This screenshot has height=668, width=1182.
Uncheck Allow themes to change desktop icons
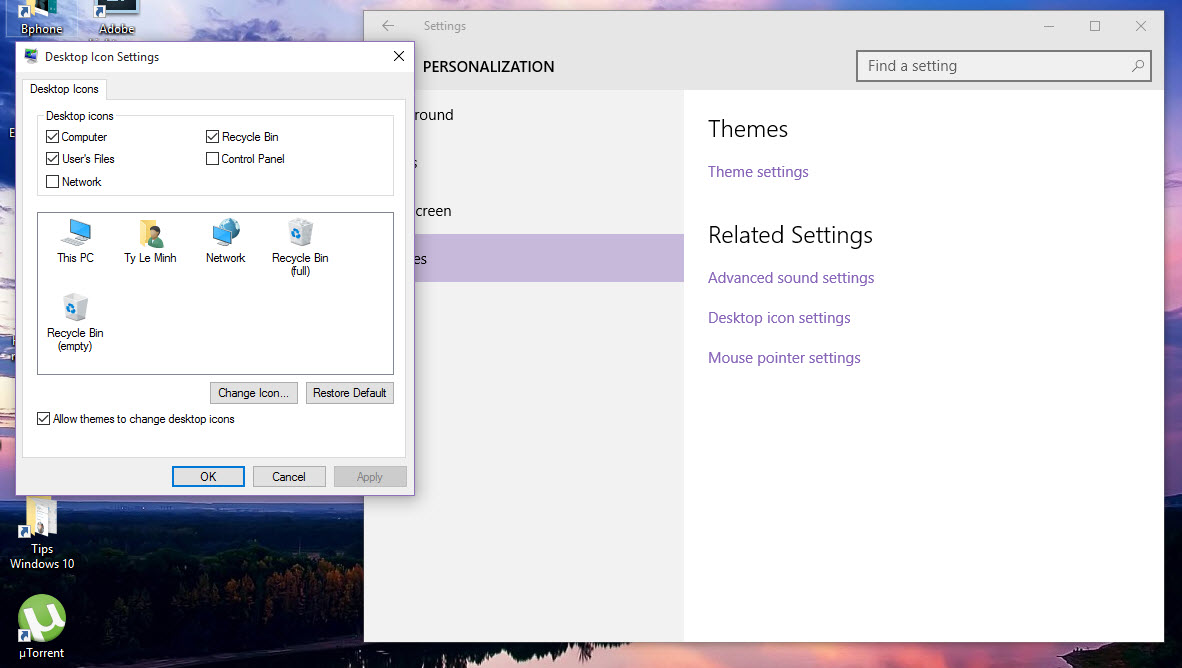(x=43, y=418)
